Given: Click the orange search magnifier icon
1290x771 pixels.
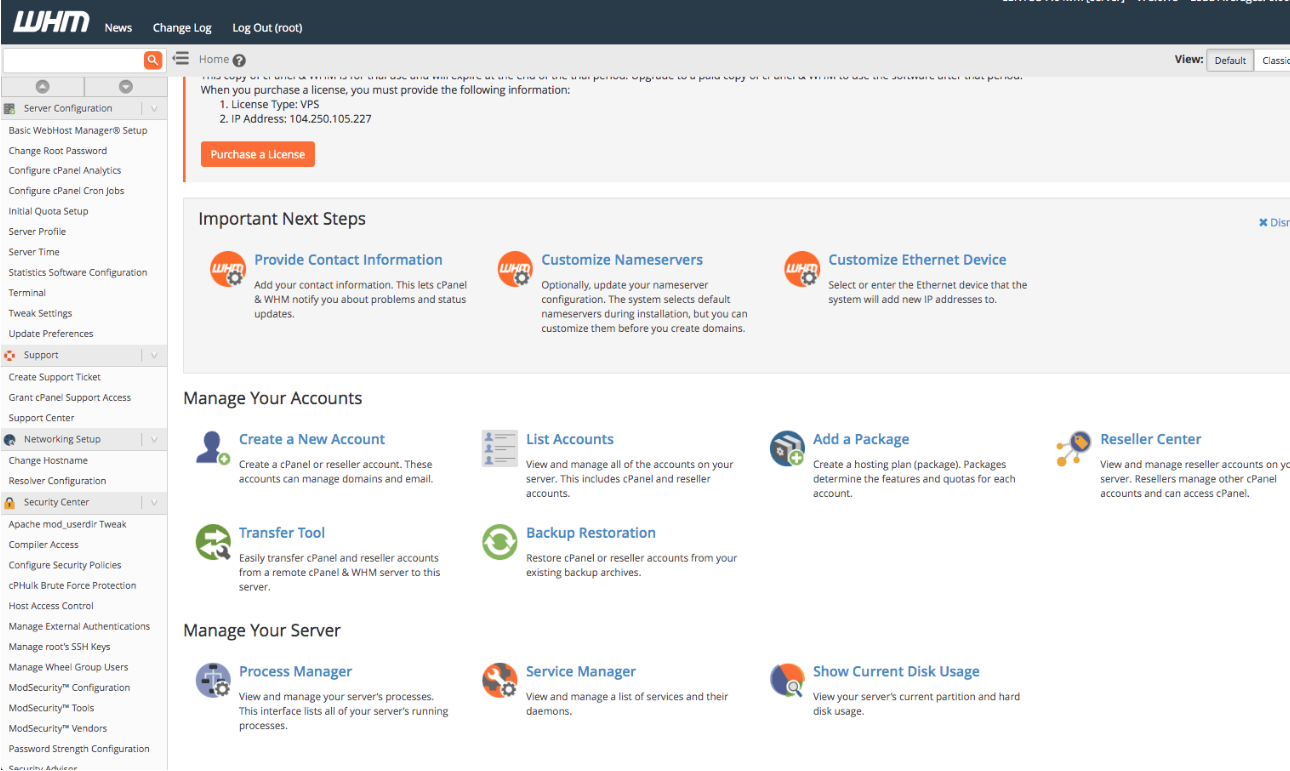Looking at the screenshot, I should click(153, 60).
